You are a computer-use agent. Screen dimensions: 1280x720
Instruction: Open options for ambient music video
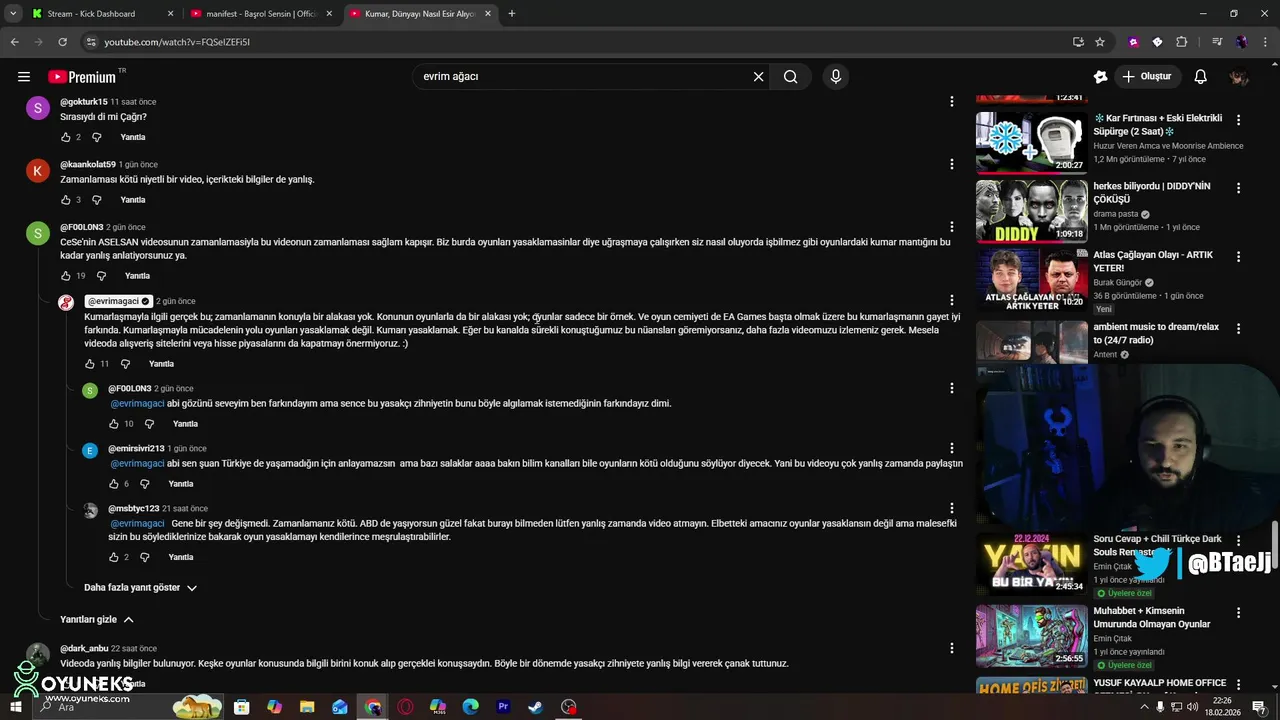pos(1238,328)
